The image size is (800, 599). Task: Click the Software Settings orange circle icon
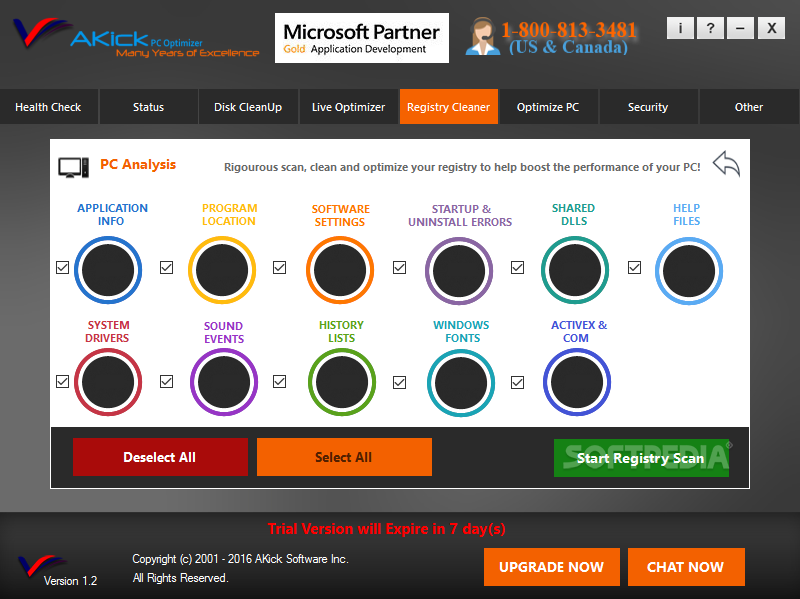[340, 270]
